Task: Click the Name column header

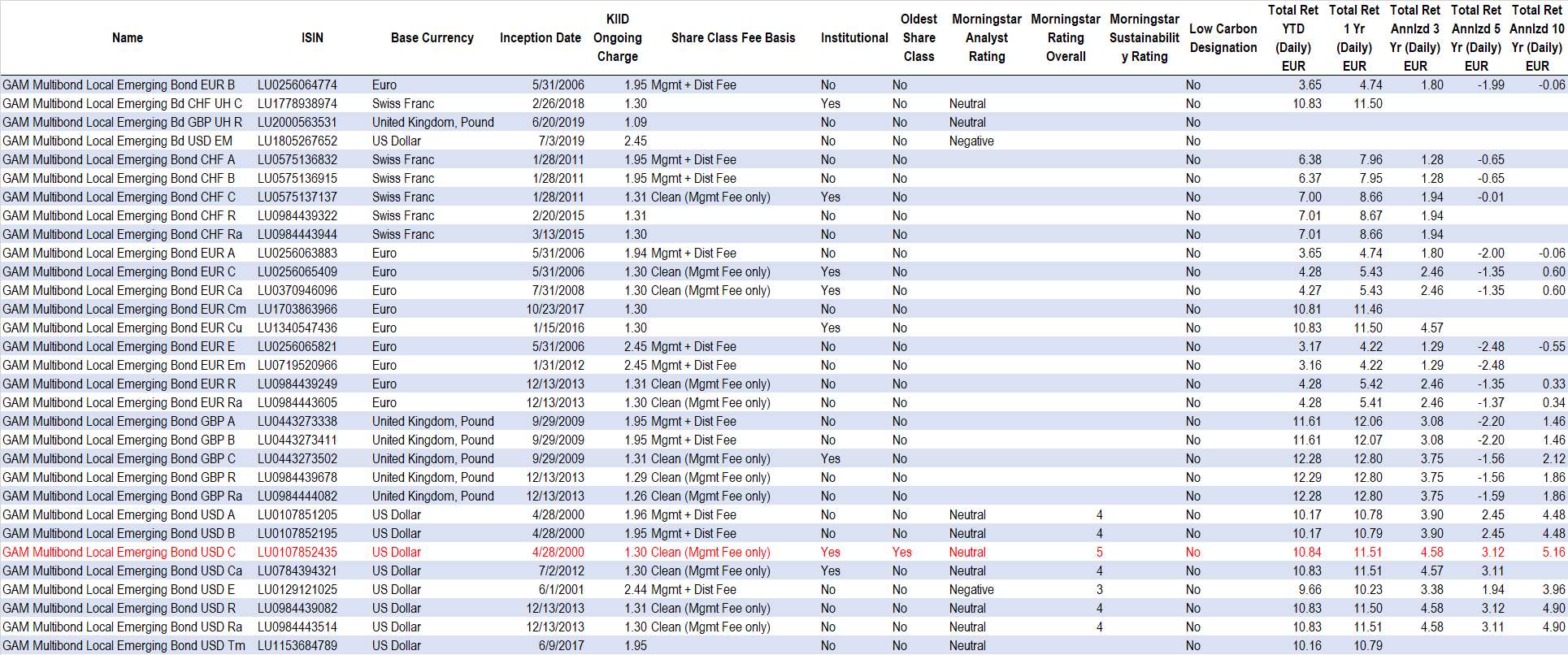Action: (x=128, y=38)
